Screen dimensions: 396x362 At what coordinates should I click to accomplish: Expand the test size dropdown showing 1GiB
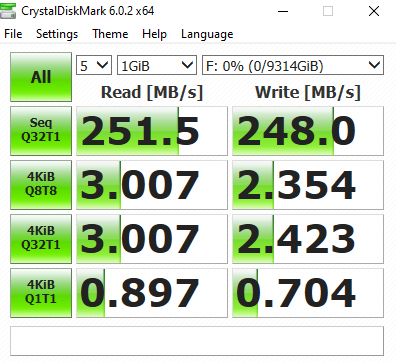[157, 65]
